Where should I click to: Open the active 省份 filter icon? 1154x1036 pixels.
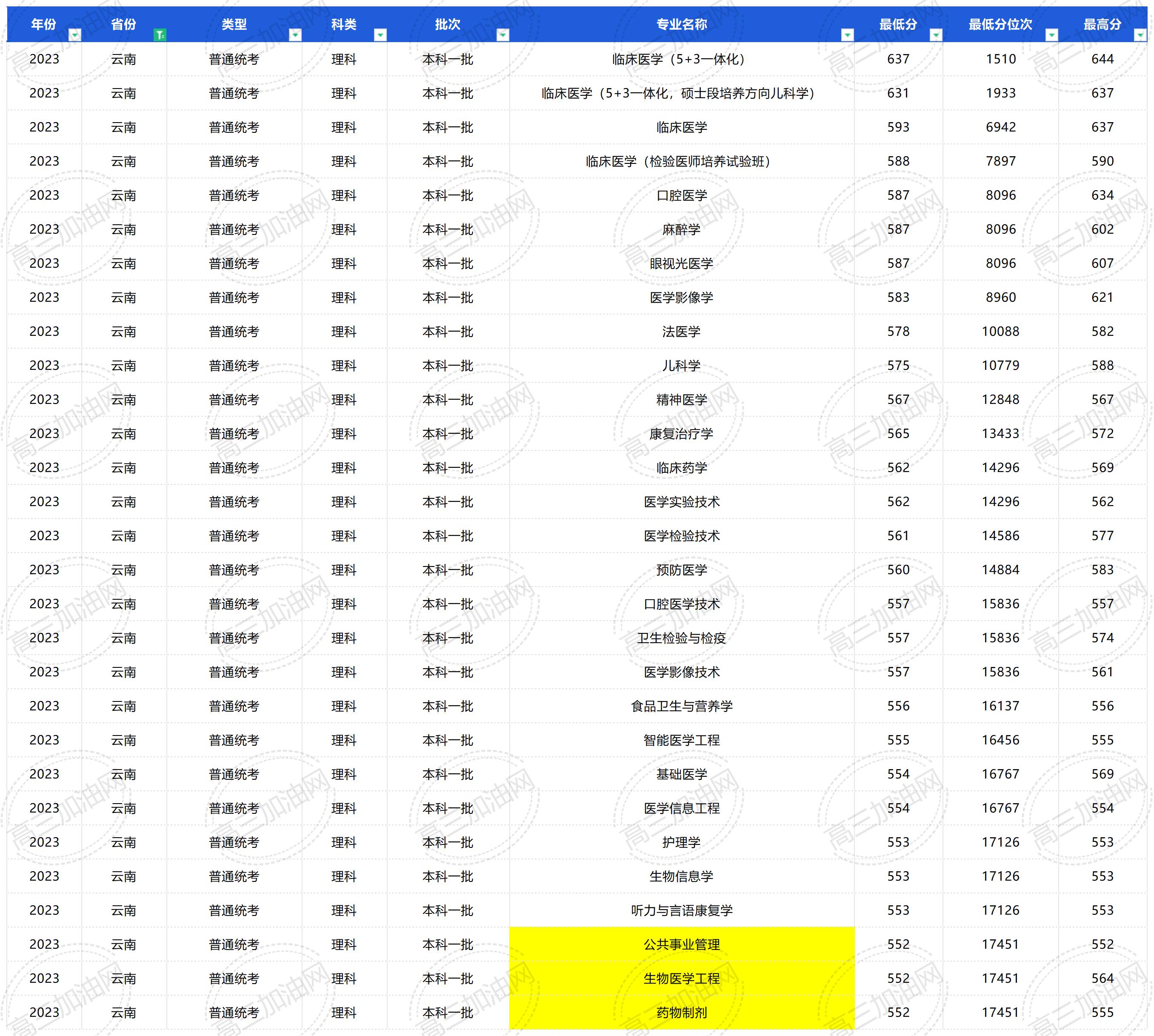point(160,35)
